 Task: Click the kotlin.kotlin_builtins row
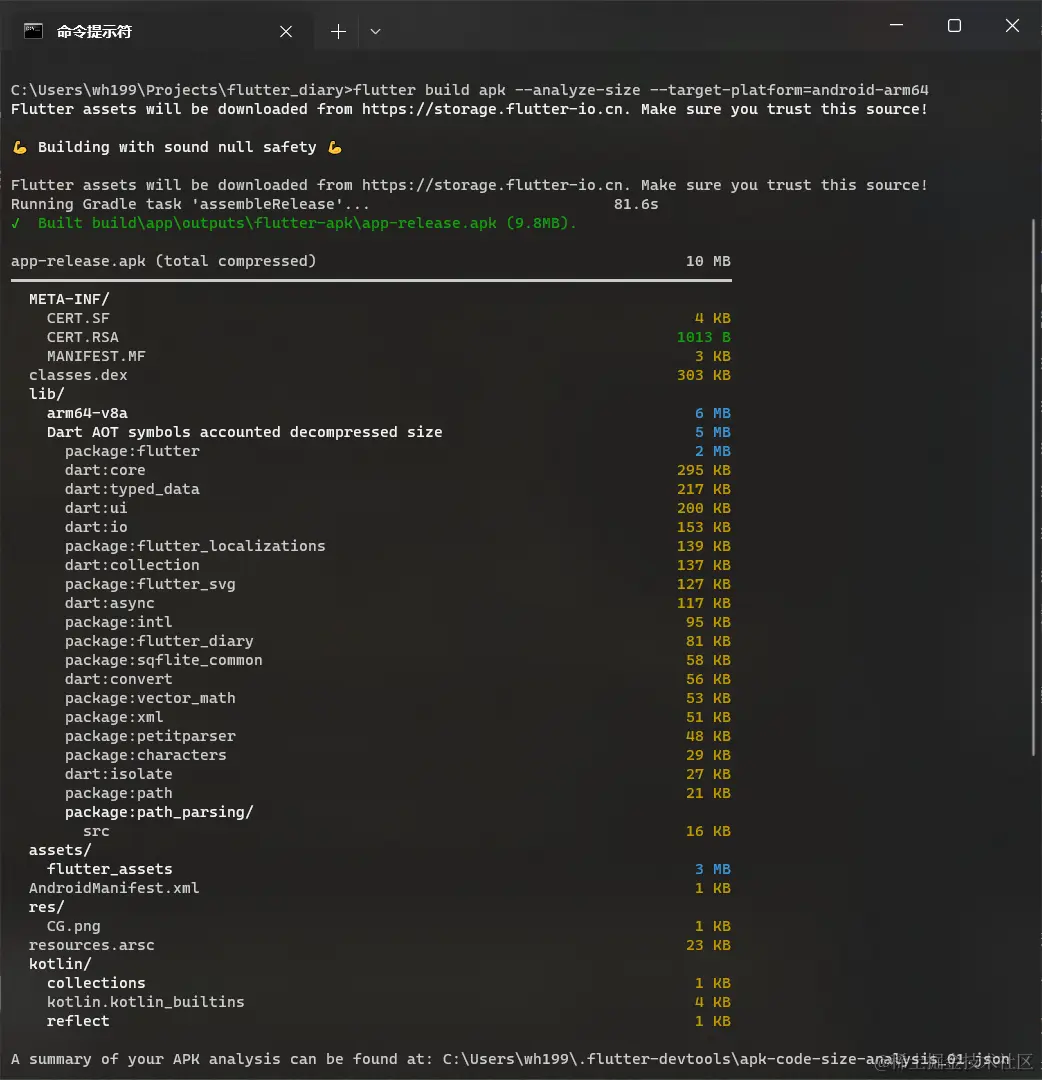388,1002
